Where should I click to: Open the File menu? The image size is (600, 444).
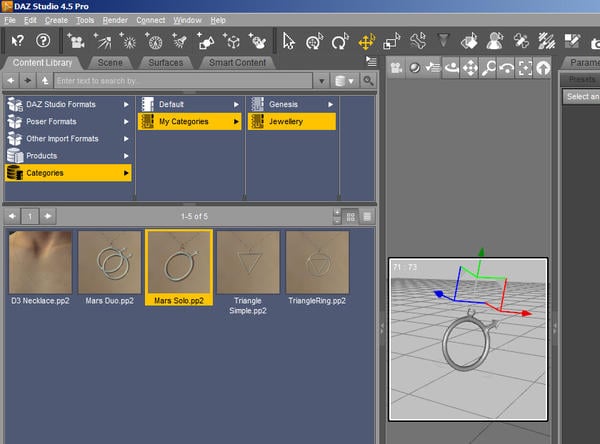tap(10, 20)
